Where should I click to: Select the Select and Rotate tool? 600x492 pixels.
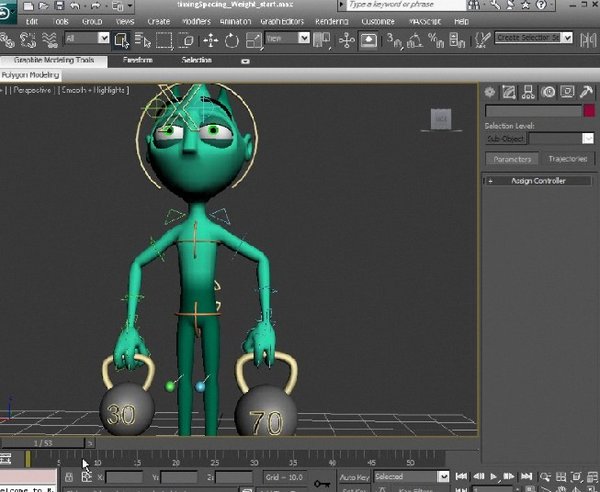pyautogui.click(x=231, y=40)
